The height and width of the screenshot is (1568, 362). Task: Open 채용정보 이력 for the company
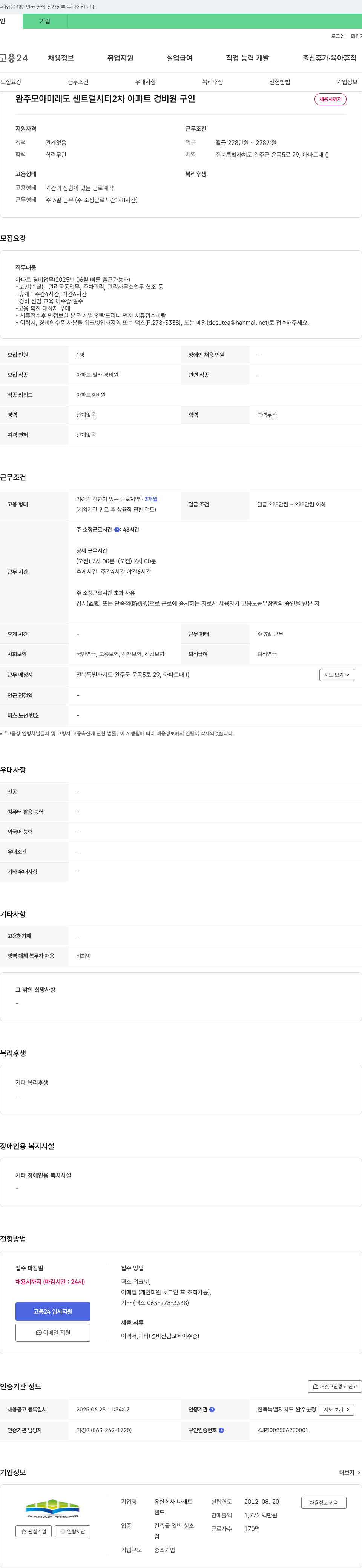324,1503
